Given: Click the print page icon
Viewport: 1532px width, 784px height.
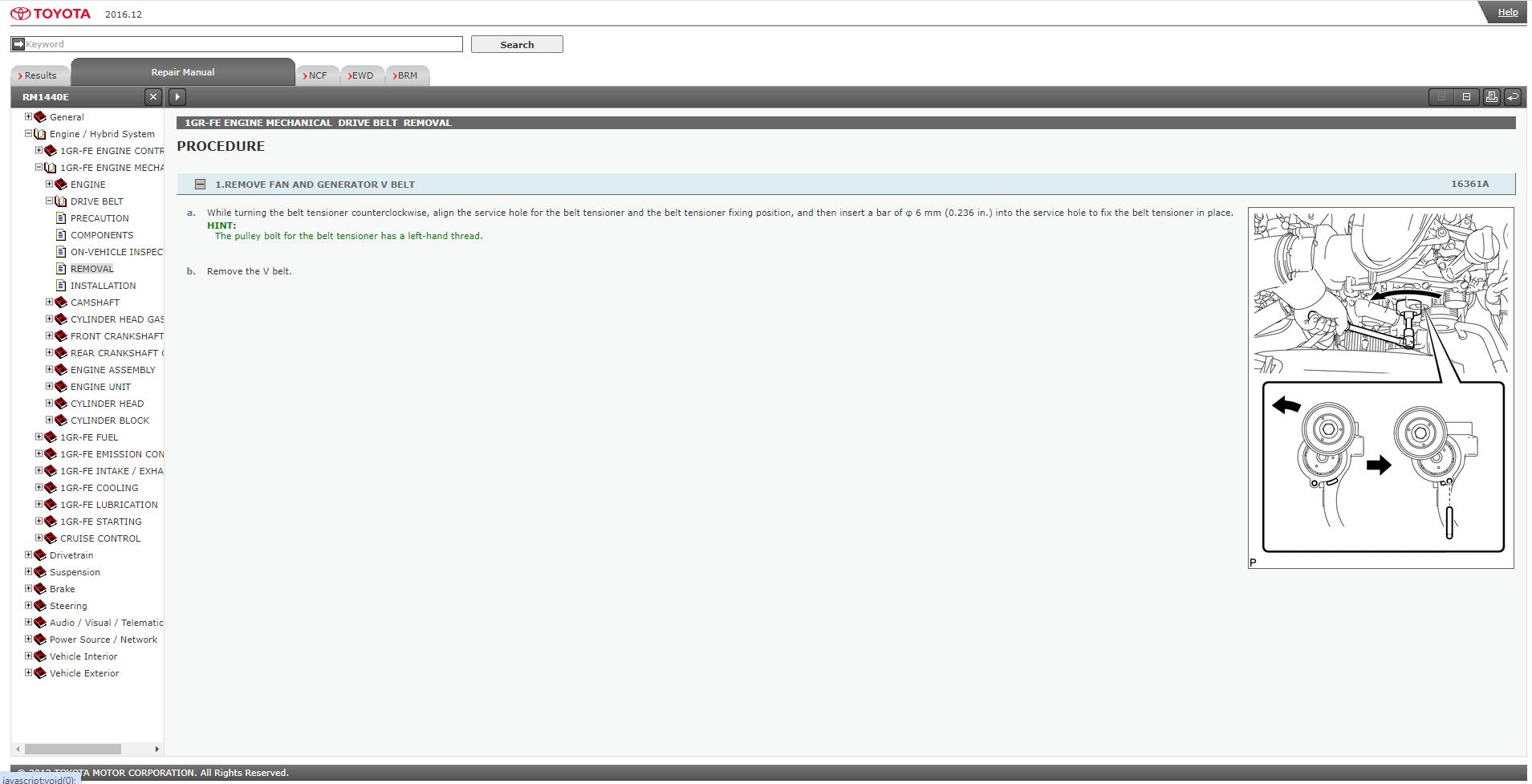Looking at the screenshot, I should tap(1491, 97).
